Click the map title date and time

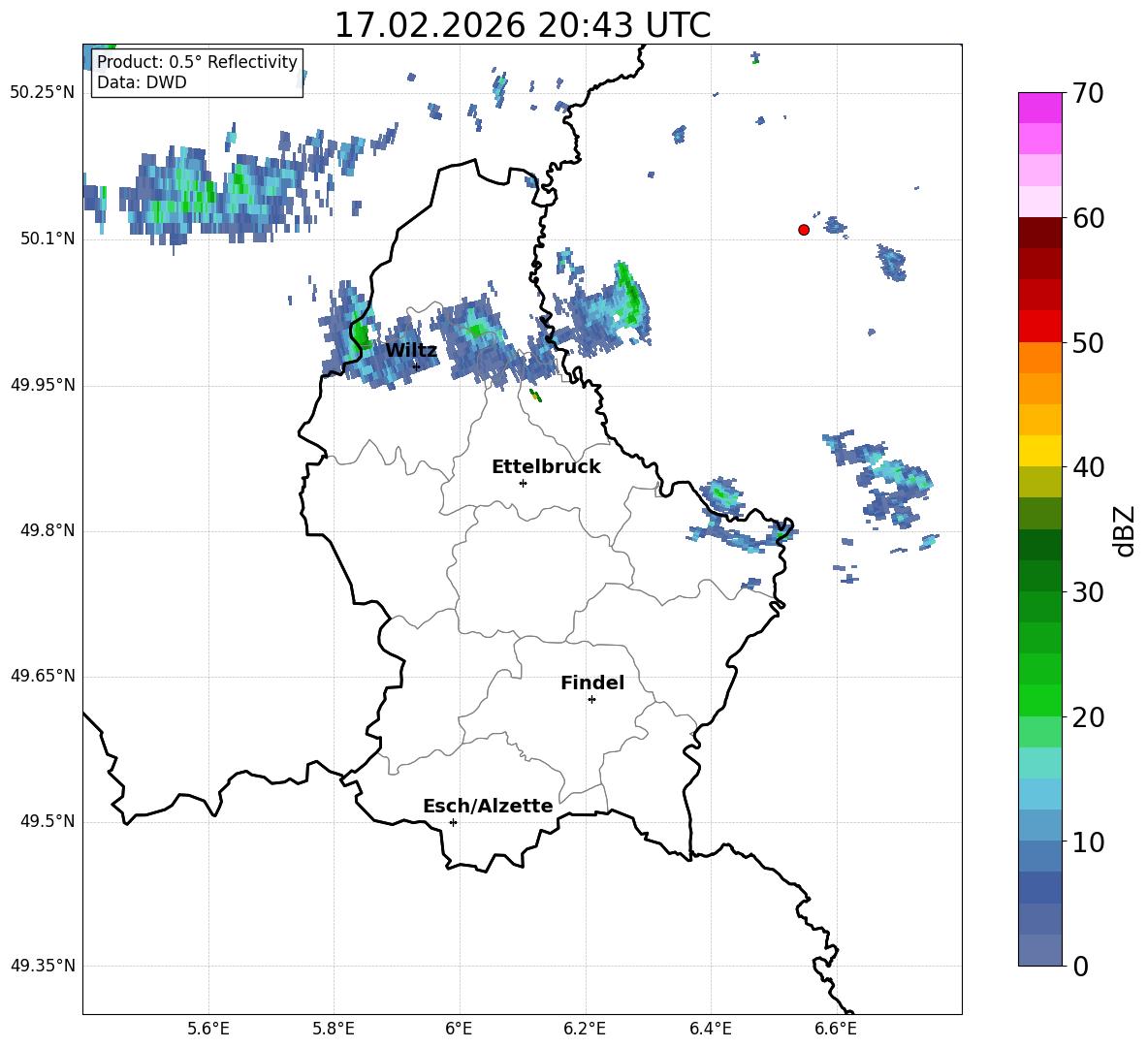click(x=523, y=25)
